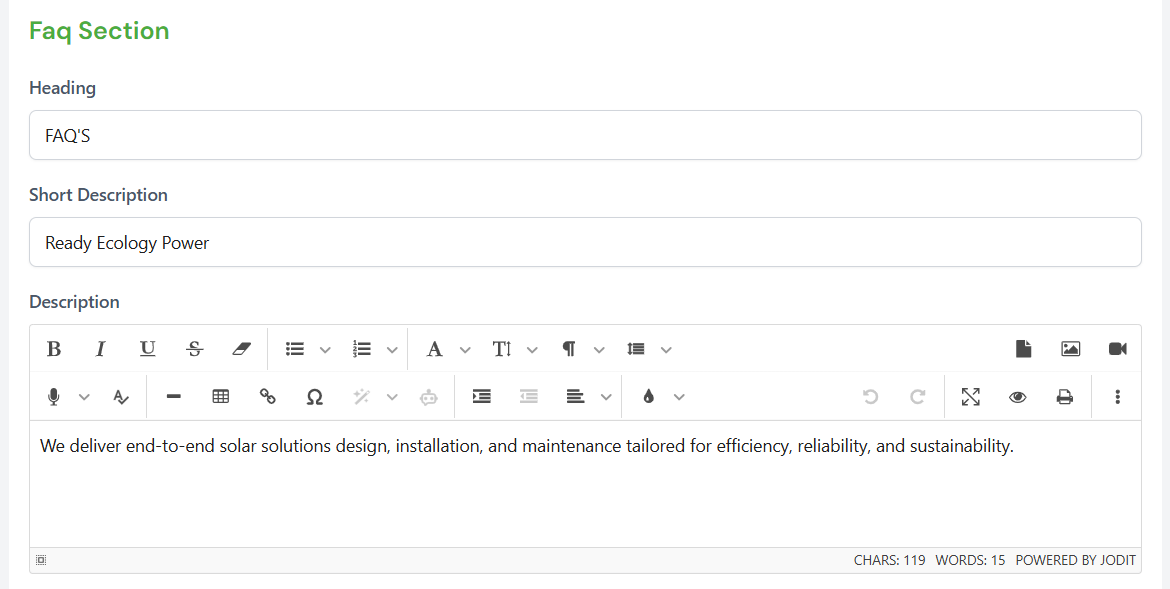
Task: Apply bold formatting in Description editor
Action: click(x=54, y=349)
